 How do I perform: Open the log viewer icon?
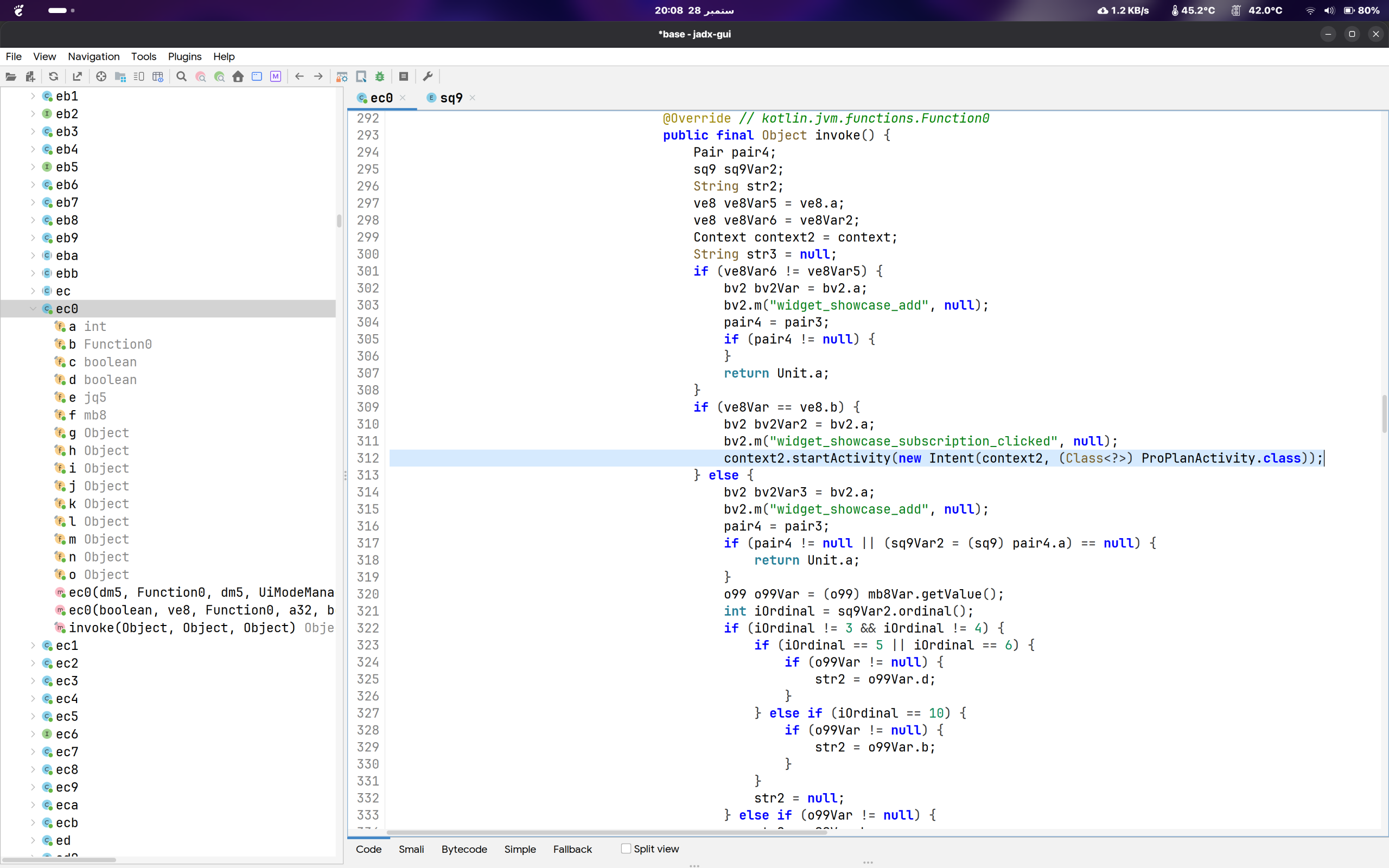click(x=404, y=76)
